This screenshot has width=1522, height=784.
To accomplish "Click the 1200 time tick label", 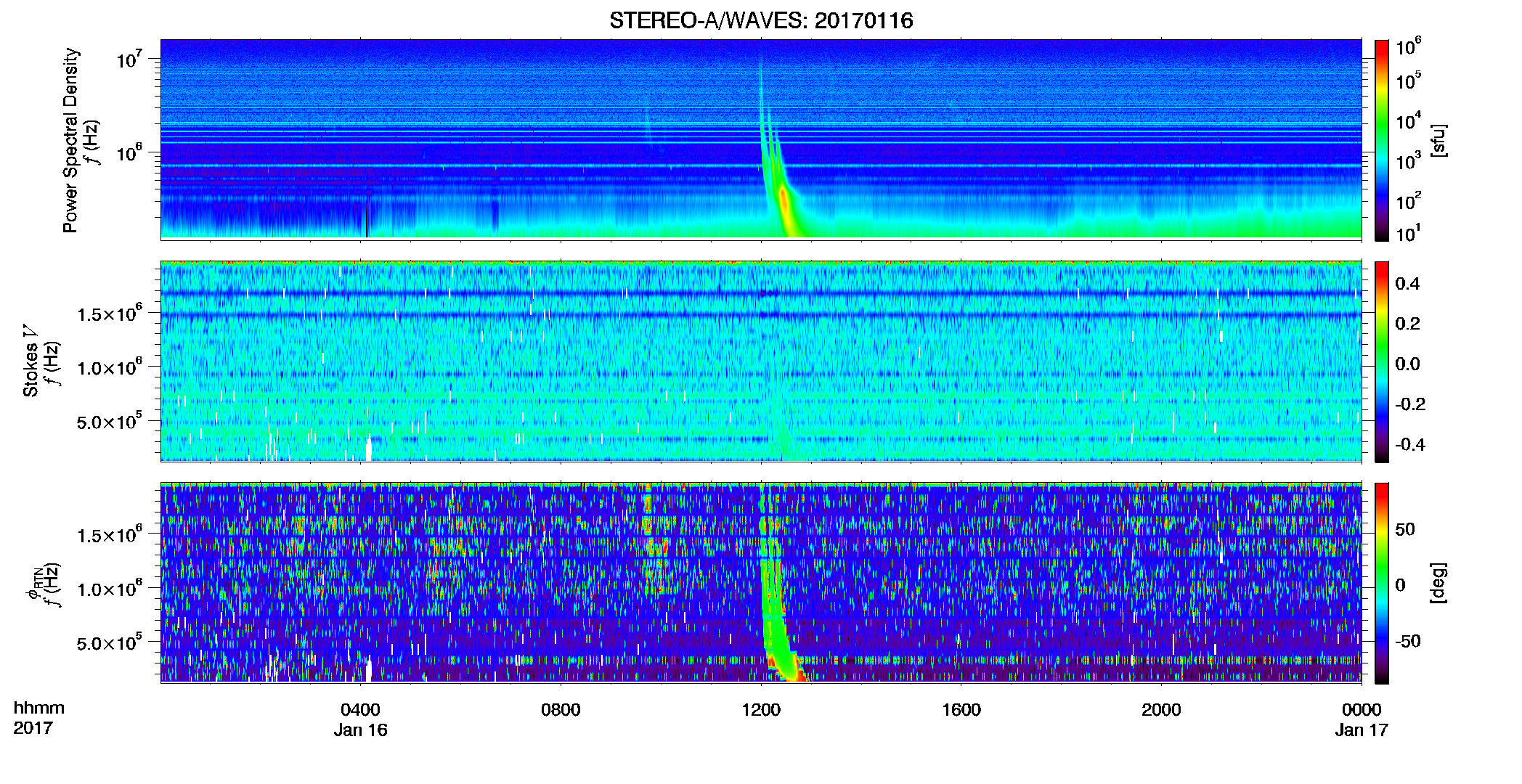I will pos(761,709).
